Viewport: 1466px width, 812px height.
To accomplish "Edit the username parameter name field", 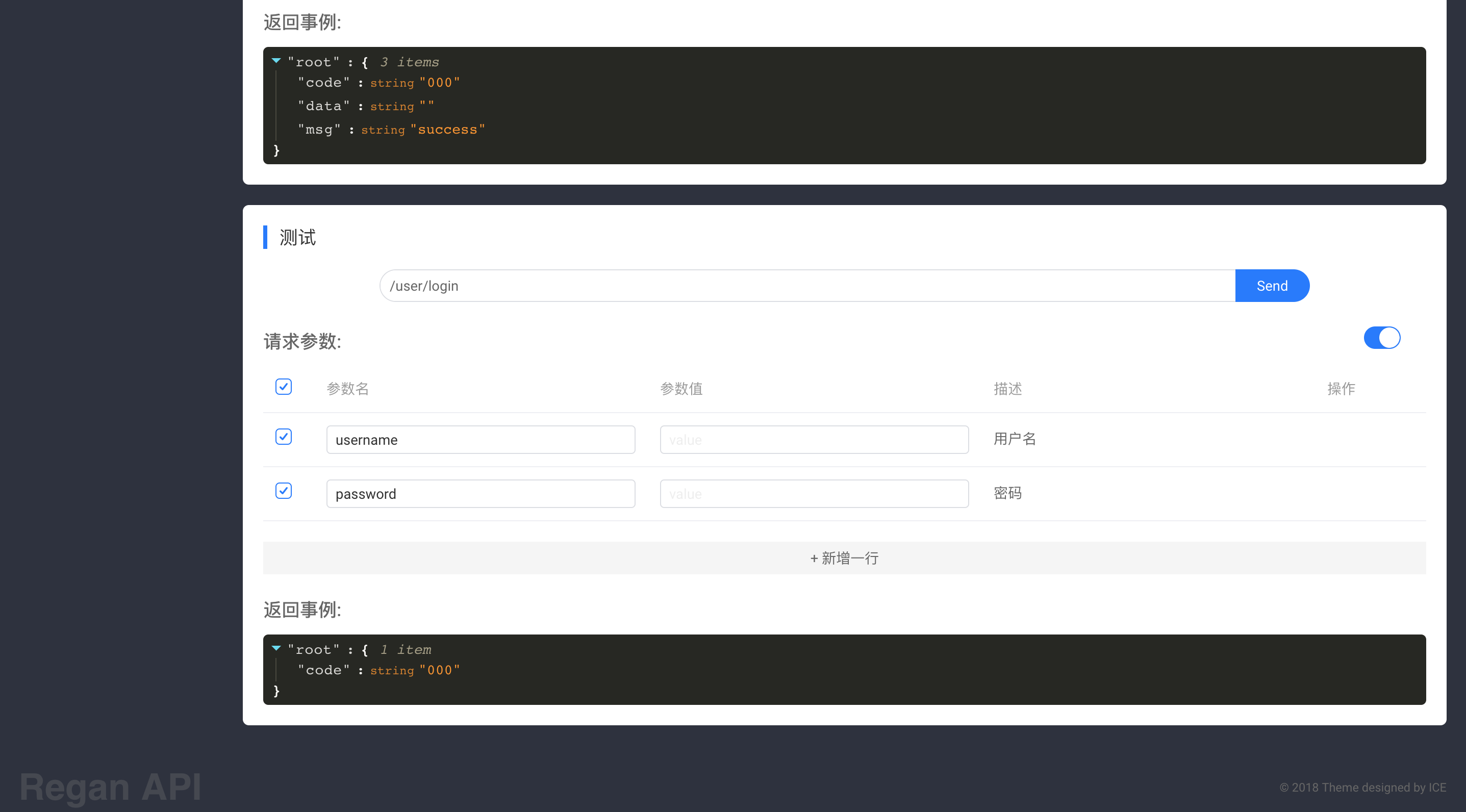I will tap(481, 440).
